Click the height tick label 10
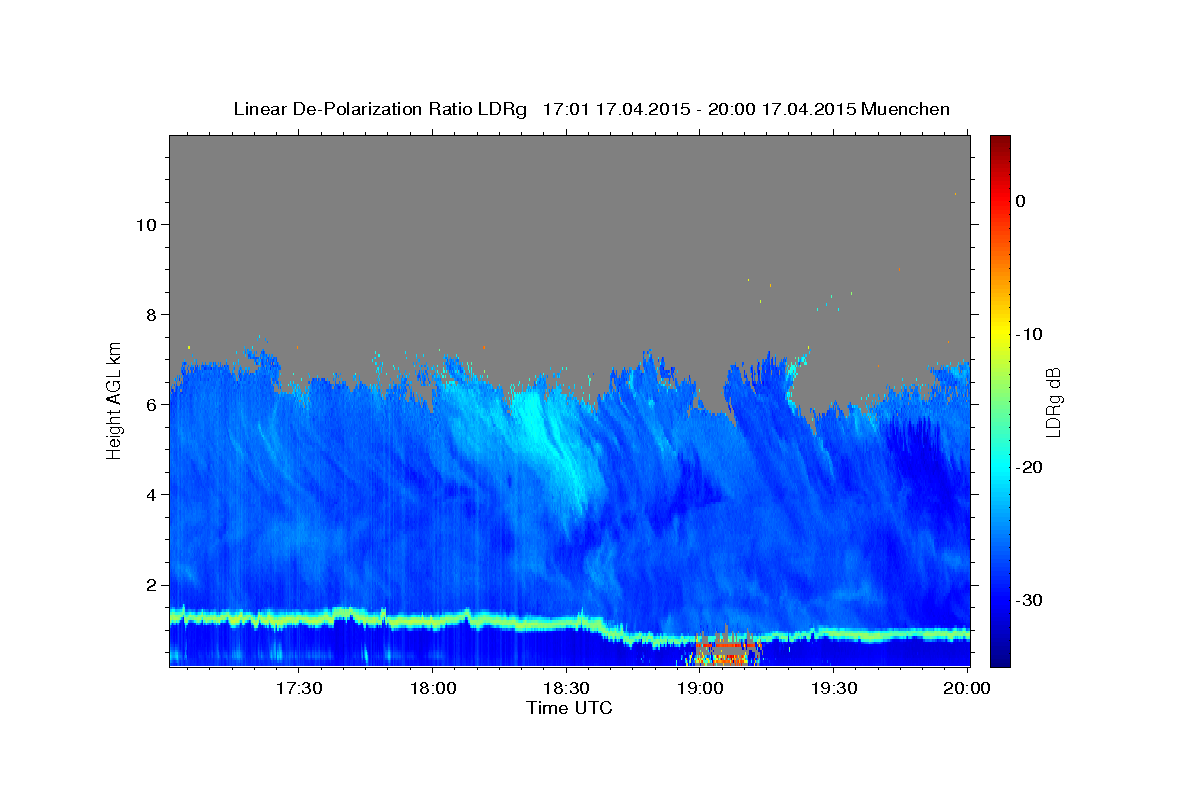The width and height of the screenshot is (1200, 800). pyautogui.click(x=145, y=224)
